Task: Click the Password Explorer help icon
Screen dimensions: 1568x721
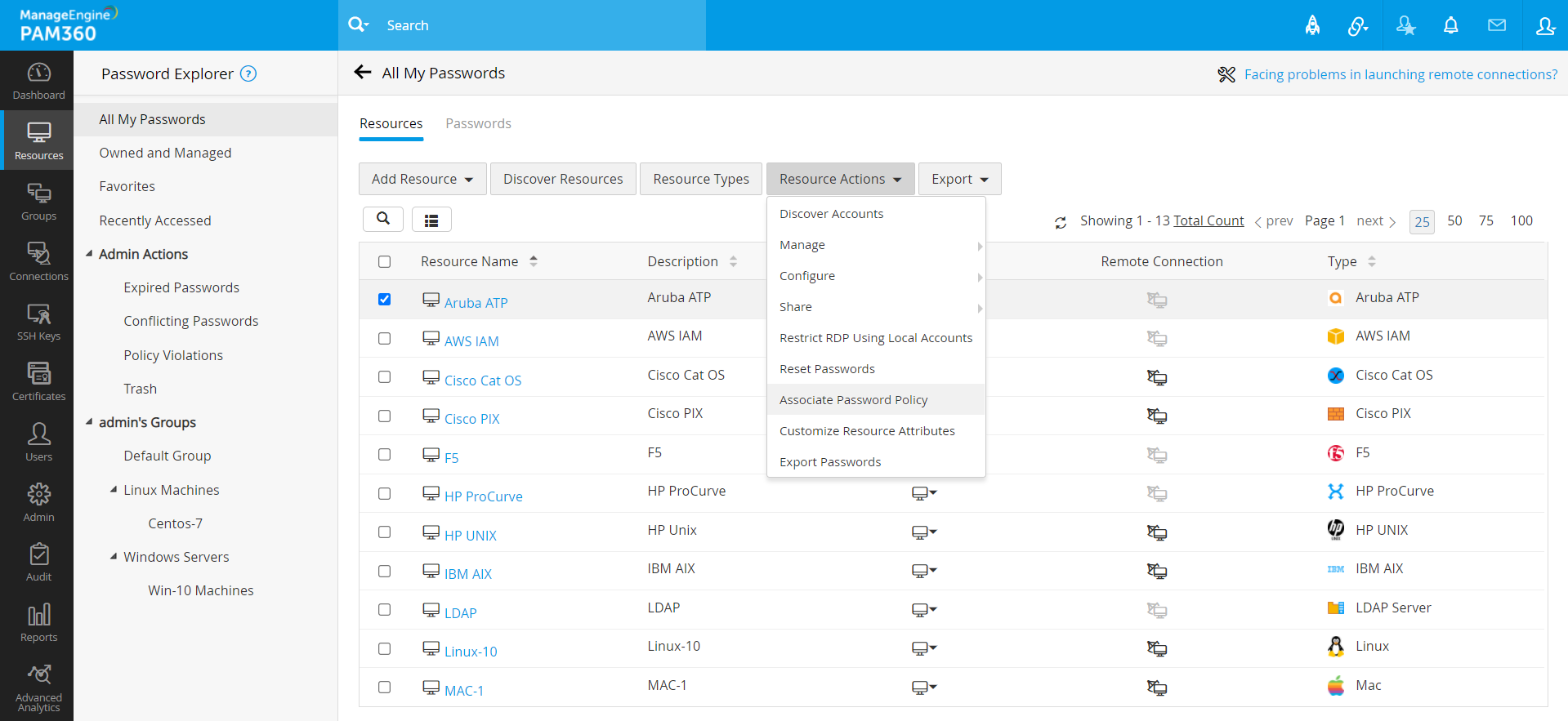Action: pos(248,73)
